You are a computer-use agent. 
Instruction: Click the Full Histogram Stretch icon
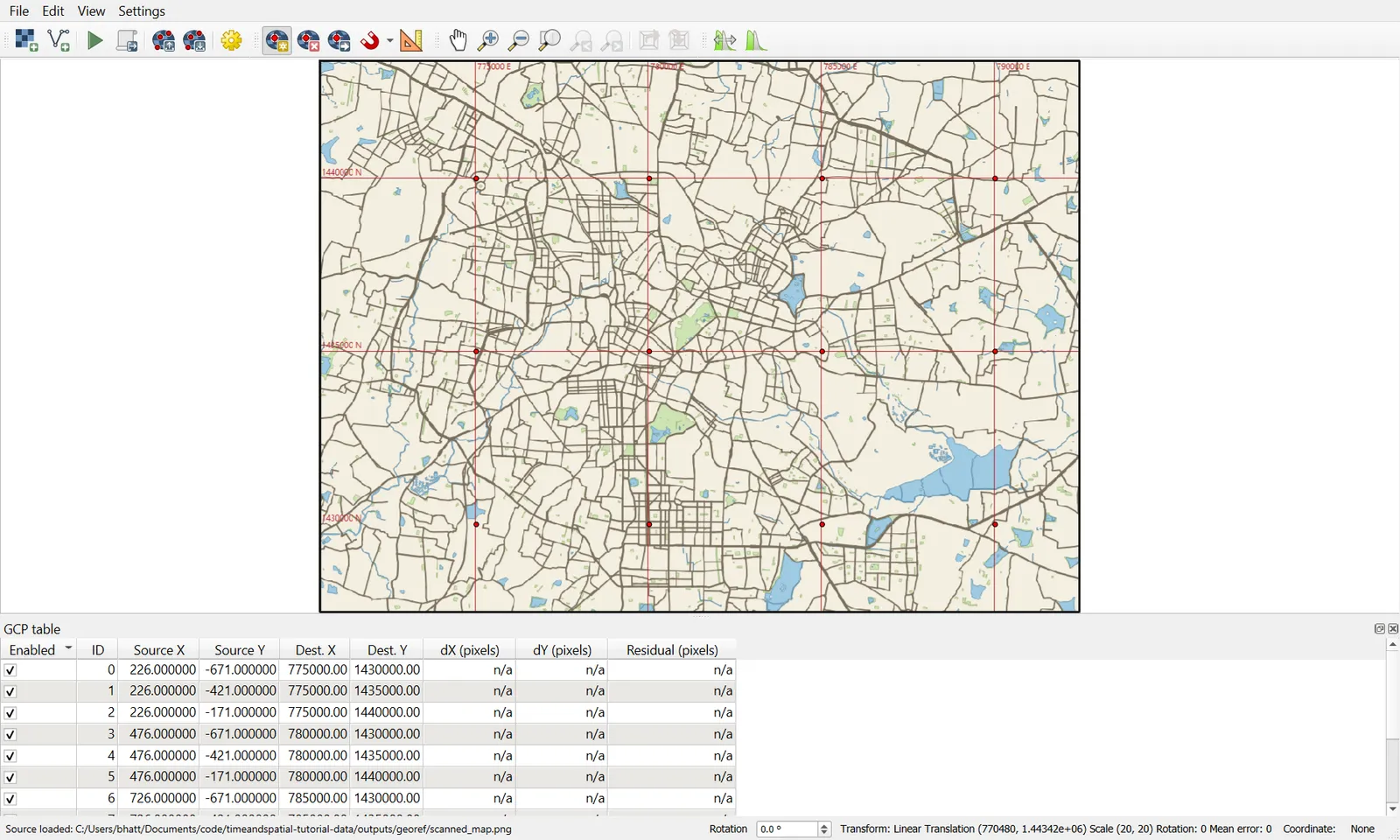click(724, 40)
